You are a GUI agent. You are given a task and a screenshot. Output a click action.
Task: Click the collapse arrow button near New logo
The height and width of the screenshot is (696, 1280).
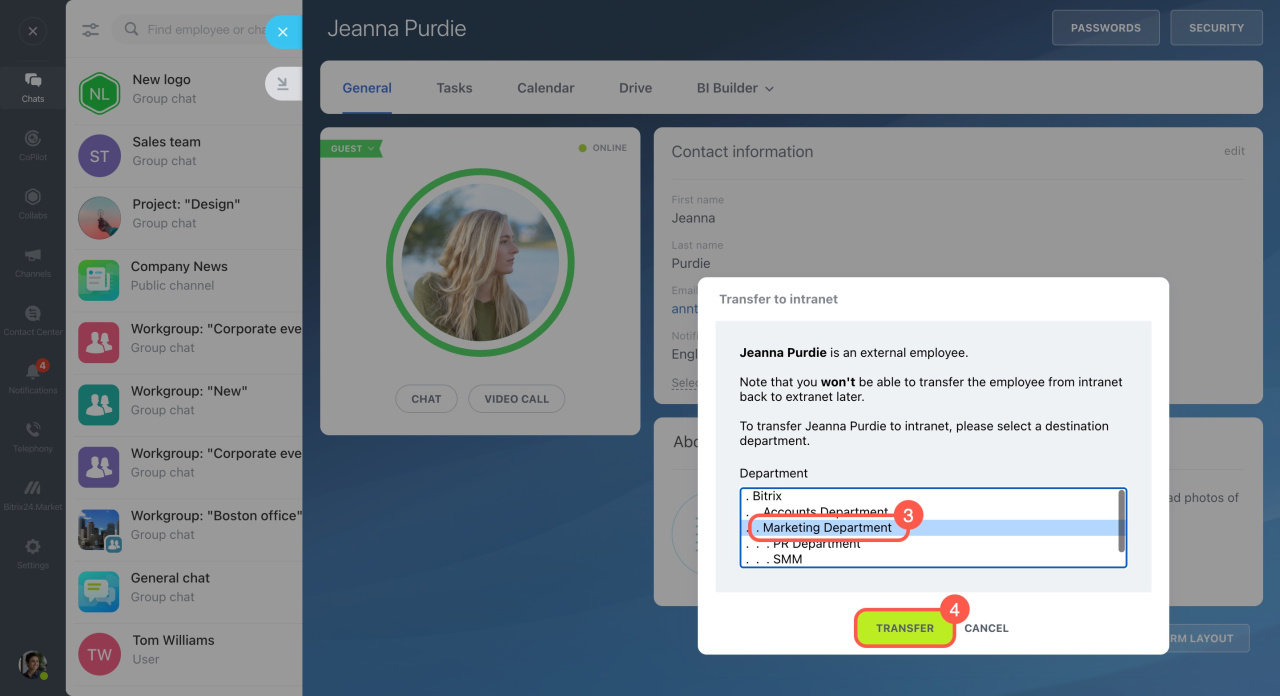(283, 85)
